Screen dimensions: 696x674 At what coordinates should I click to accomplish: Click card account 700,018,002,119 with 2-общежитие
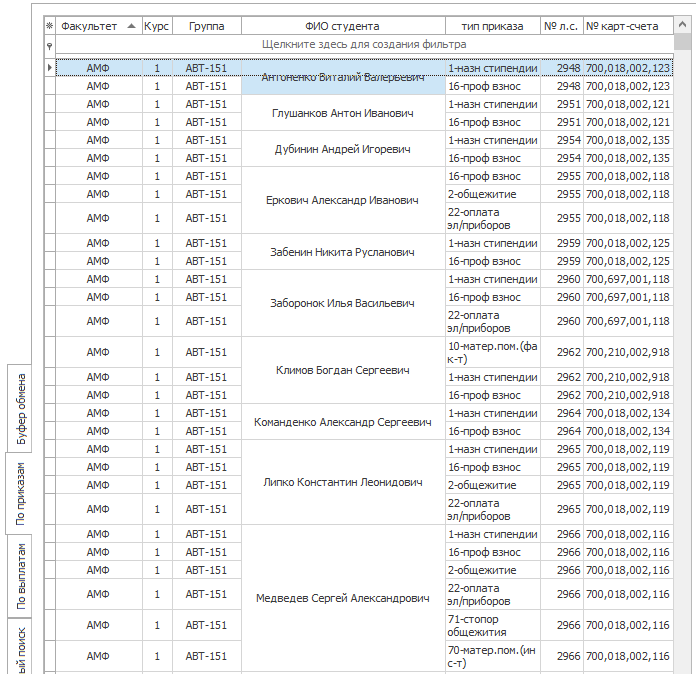628,485
